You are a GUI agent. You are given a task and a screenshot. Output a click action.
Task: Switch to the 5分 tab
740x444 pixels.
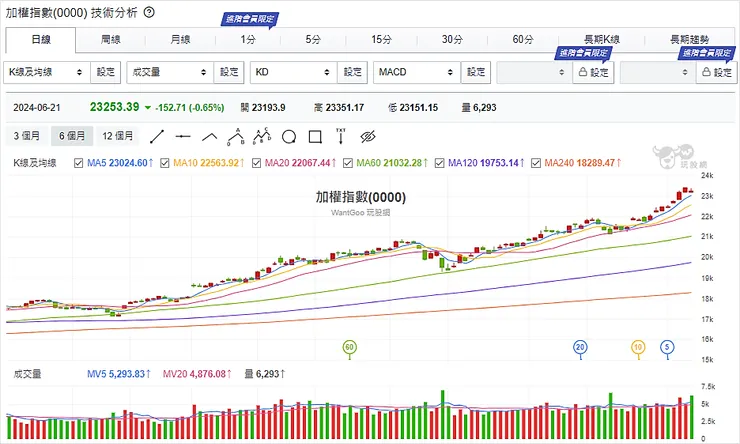point(313,40)
